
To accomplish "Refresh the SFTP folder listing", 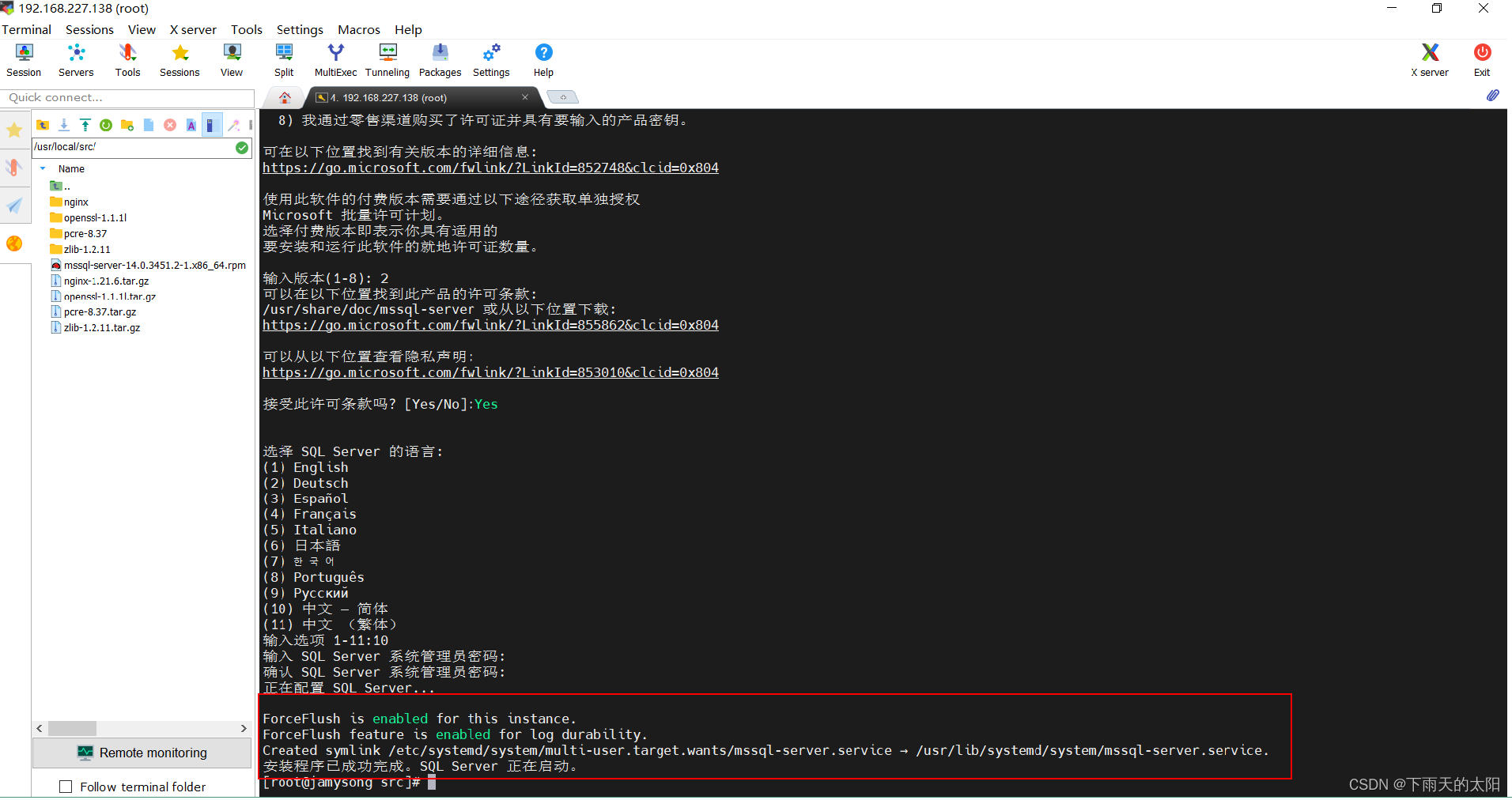I will pos(106,125).
